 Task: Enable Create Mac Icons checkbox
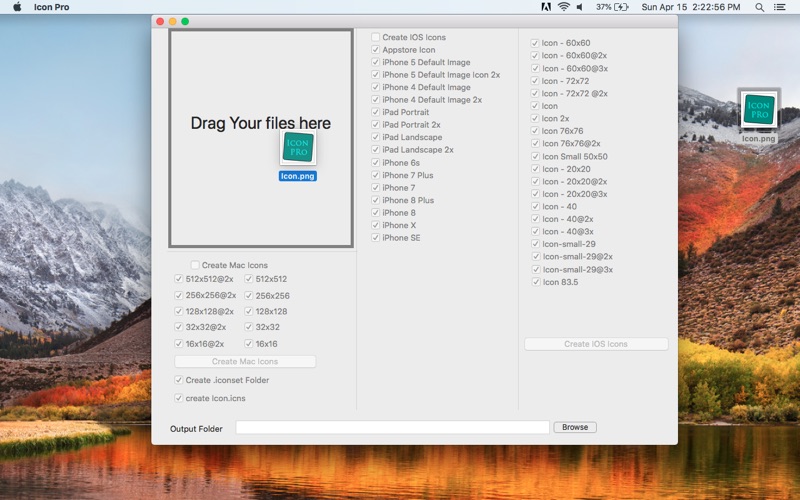click(195, 265)
